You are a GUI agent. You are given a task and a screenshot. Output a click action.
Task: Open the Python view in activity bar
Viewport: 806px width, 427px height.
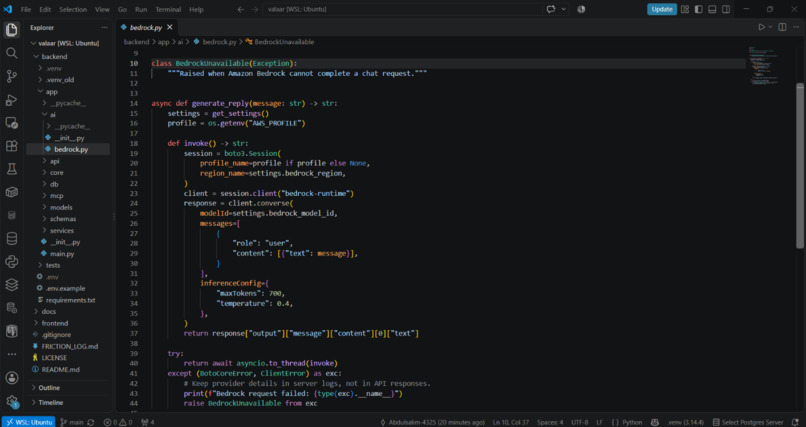(x=11, y=262)
